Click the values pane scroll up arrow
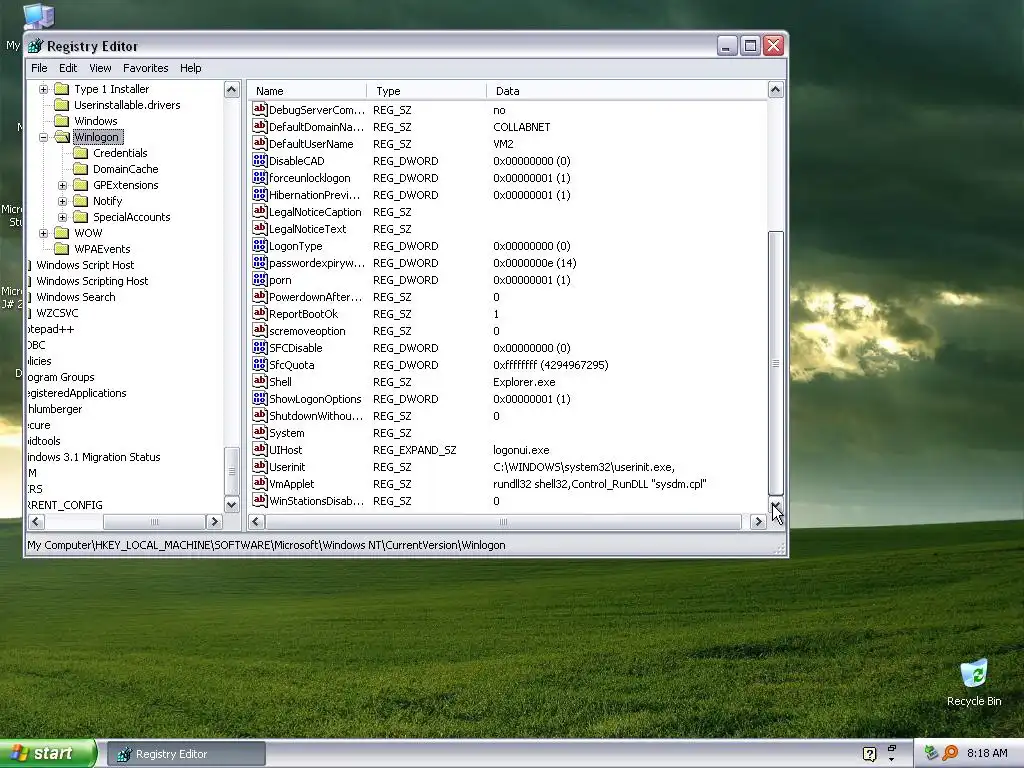1024x768 pixels. click(x=775, y=89)
